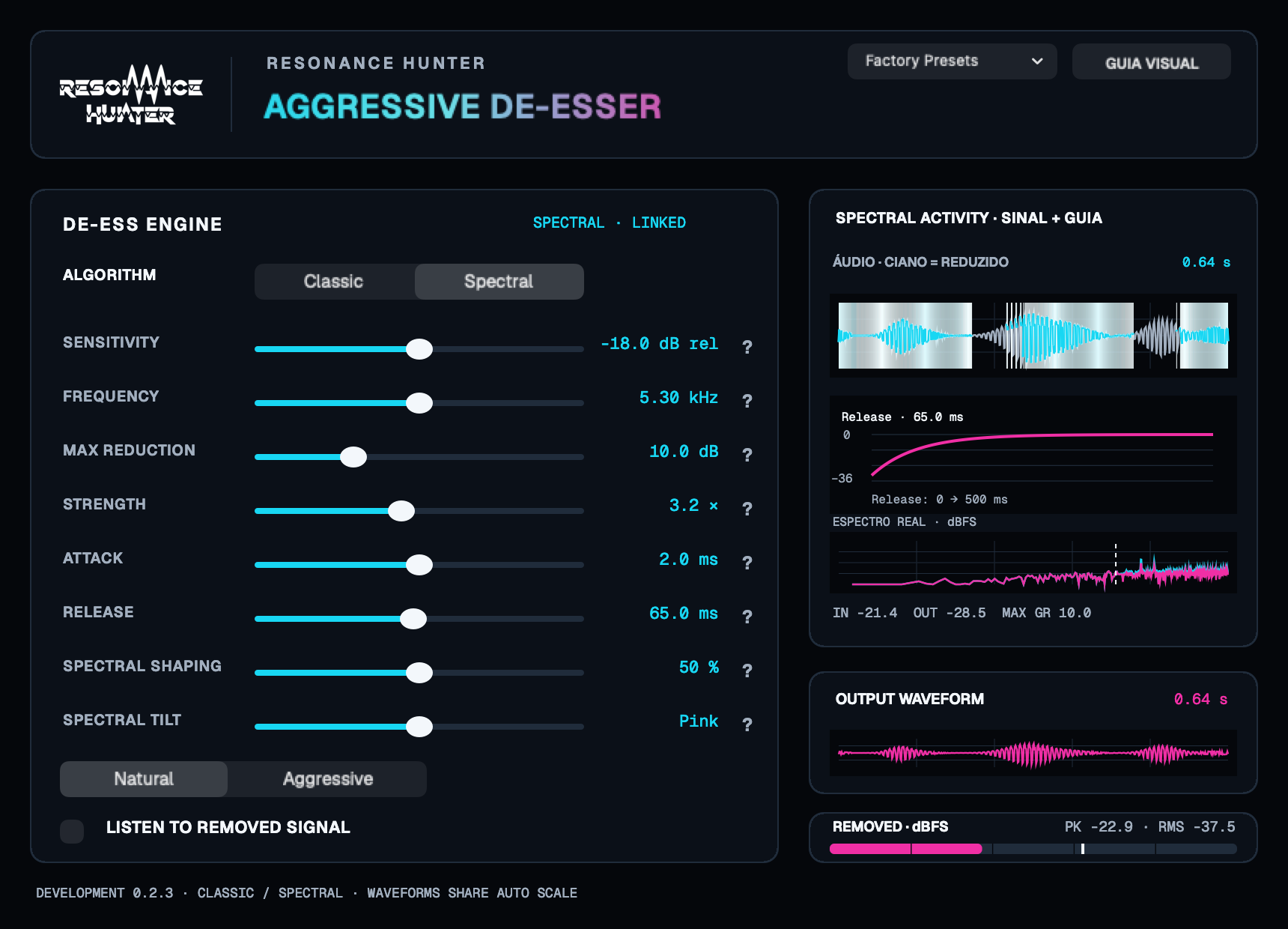Click the -18.0 dB rel sensitivity value
1288x929 pixels.
(x=659, y=343)
